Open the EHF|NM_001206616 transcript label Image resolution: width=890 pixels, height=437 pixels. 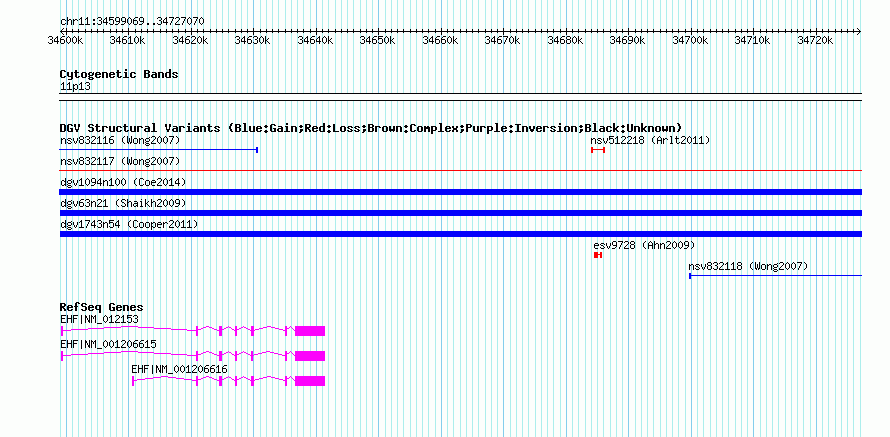(x=179, y=369)
